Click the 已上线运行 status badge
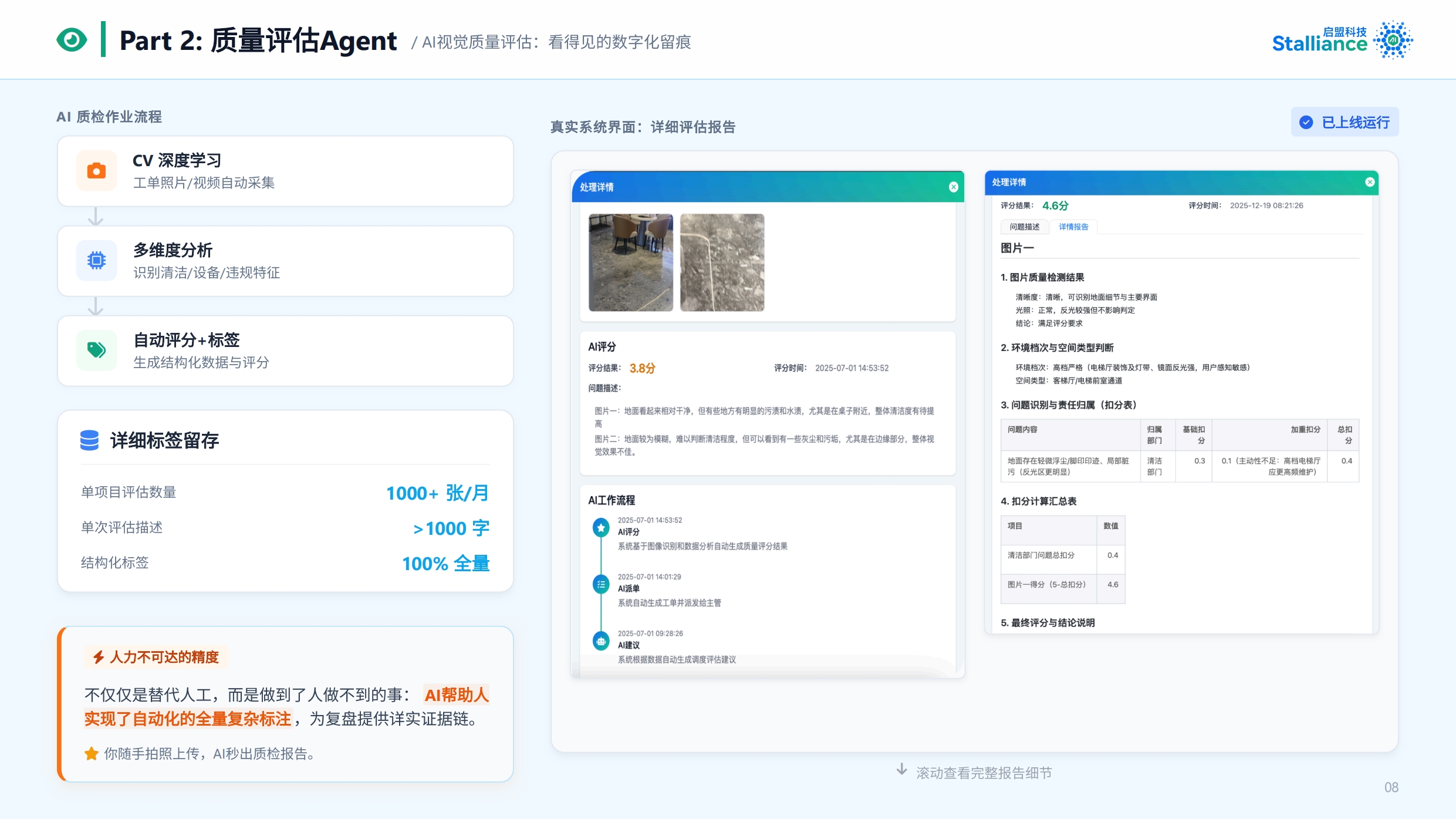This screenshot has height=819, width=1456. (1344, 122)
